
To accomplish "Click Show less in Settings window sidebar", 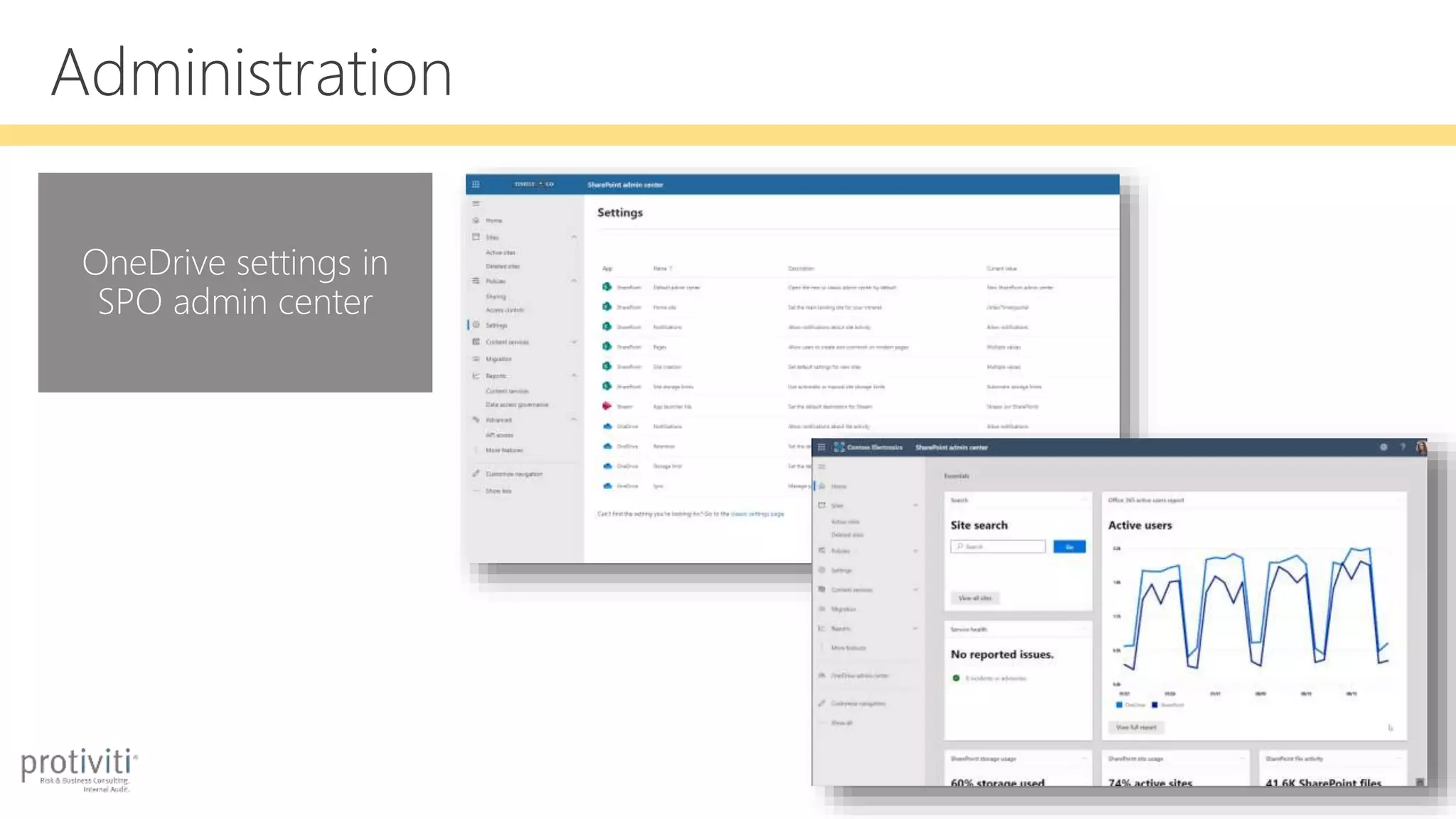I will coord(498,491).
